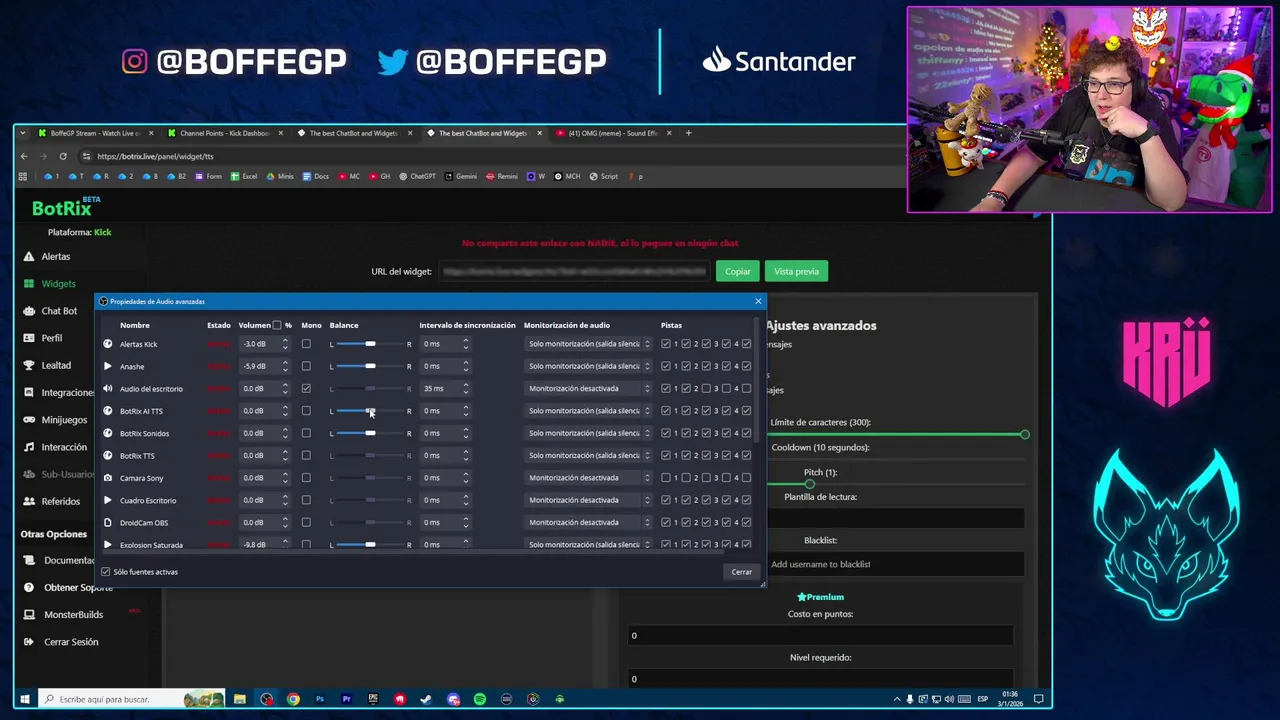1280x720 pixels.
Task: Click the Anashe source play icon
Action: [x=108, y=366]
